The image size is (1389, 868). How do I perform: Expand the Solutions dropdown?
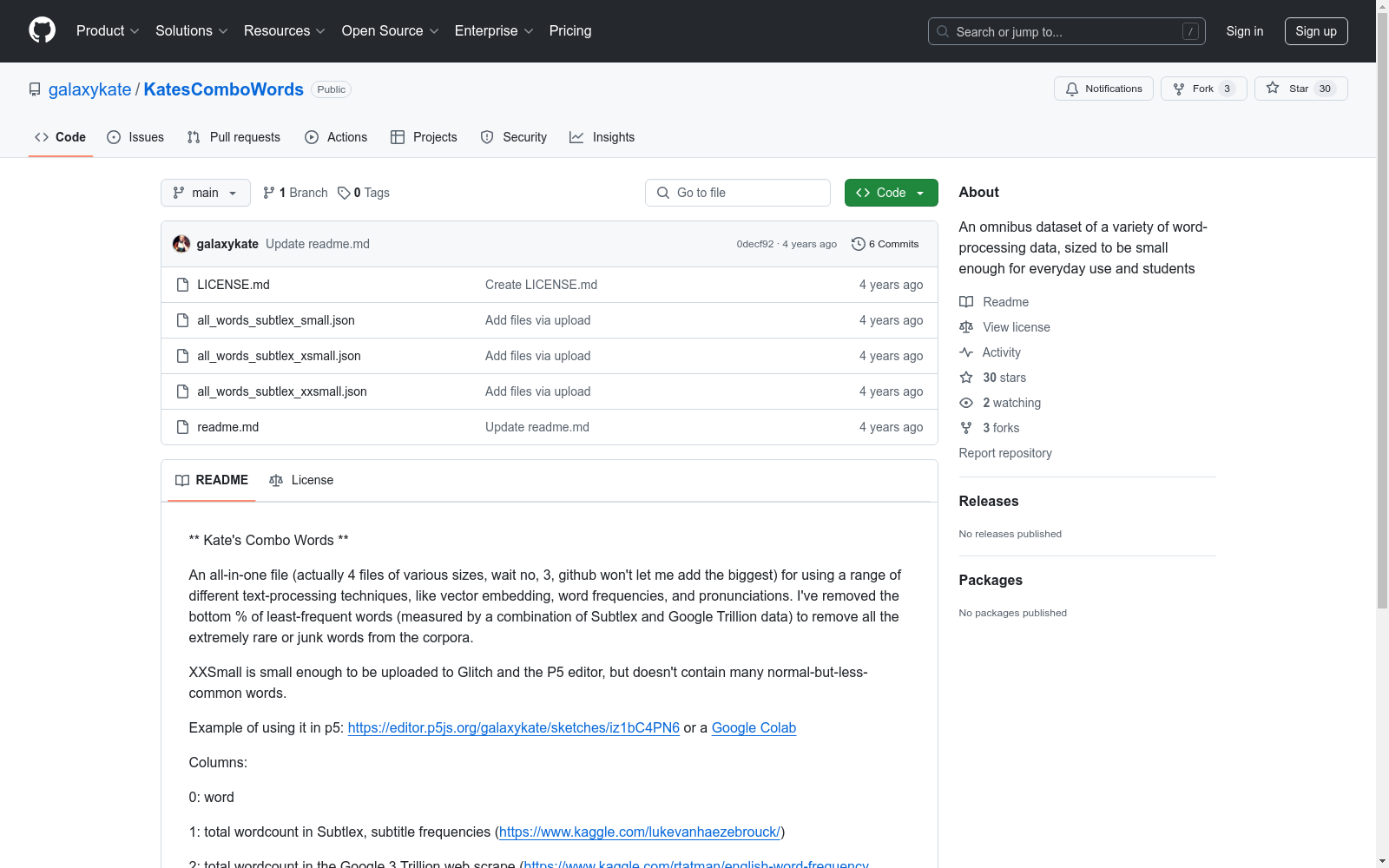[192, 31]
